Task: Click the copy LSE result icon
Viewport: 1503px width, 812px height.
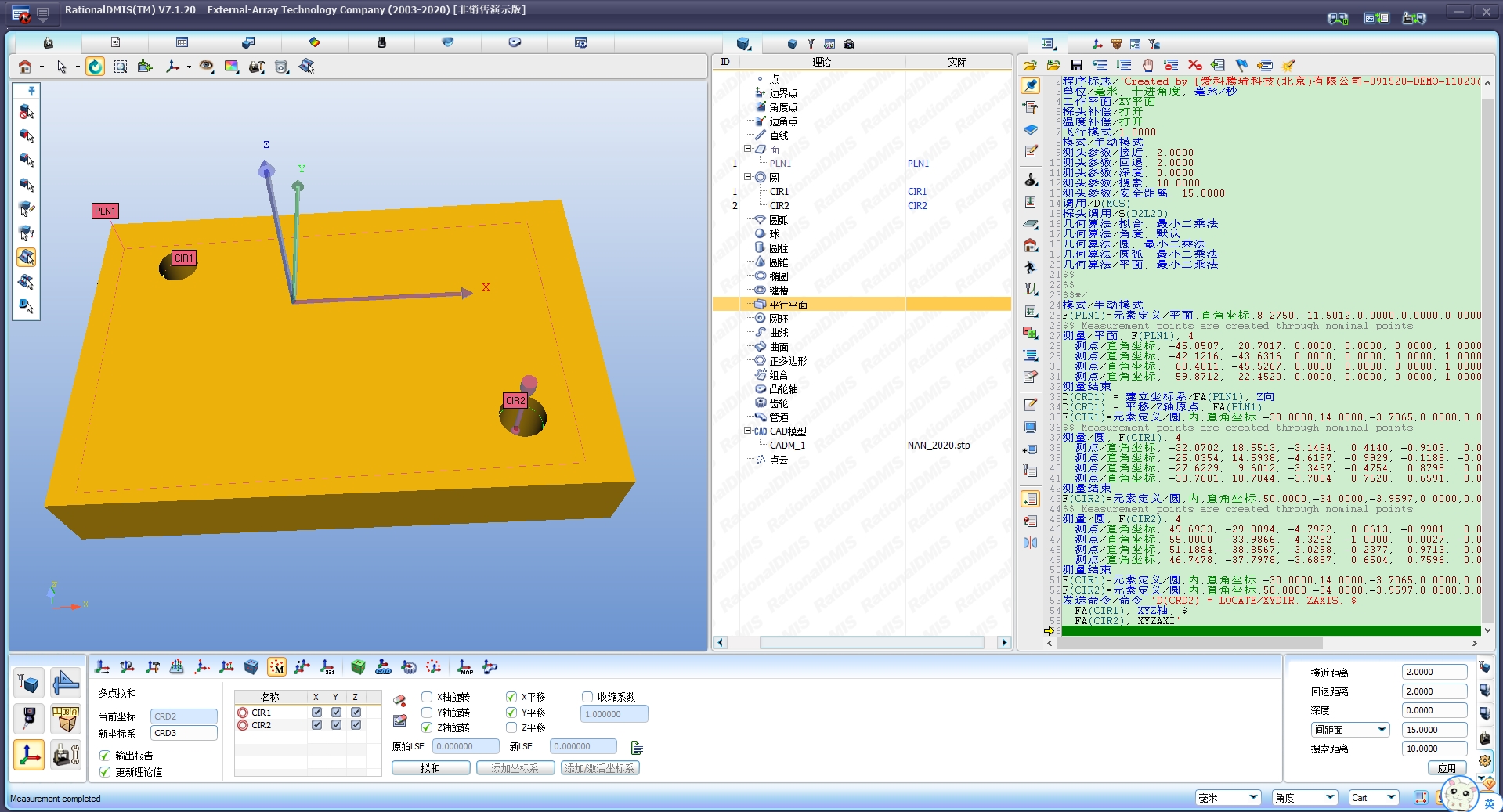Action: pos(636,747)
